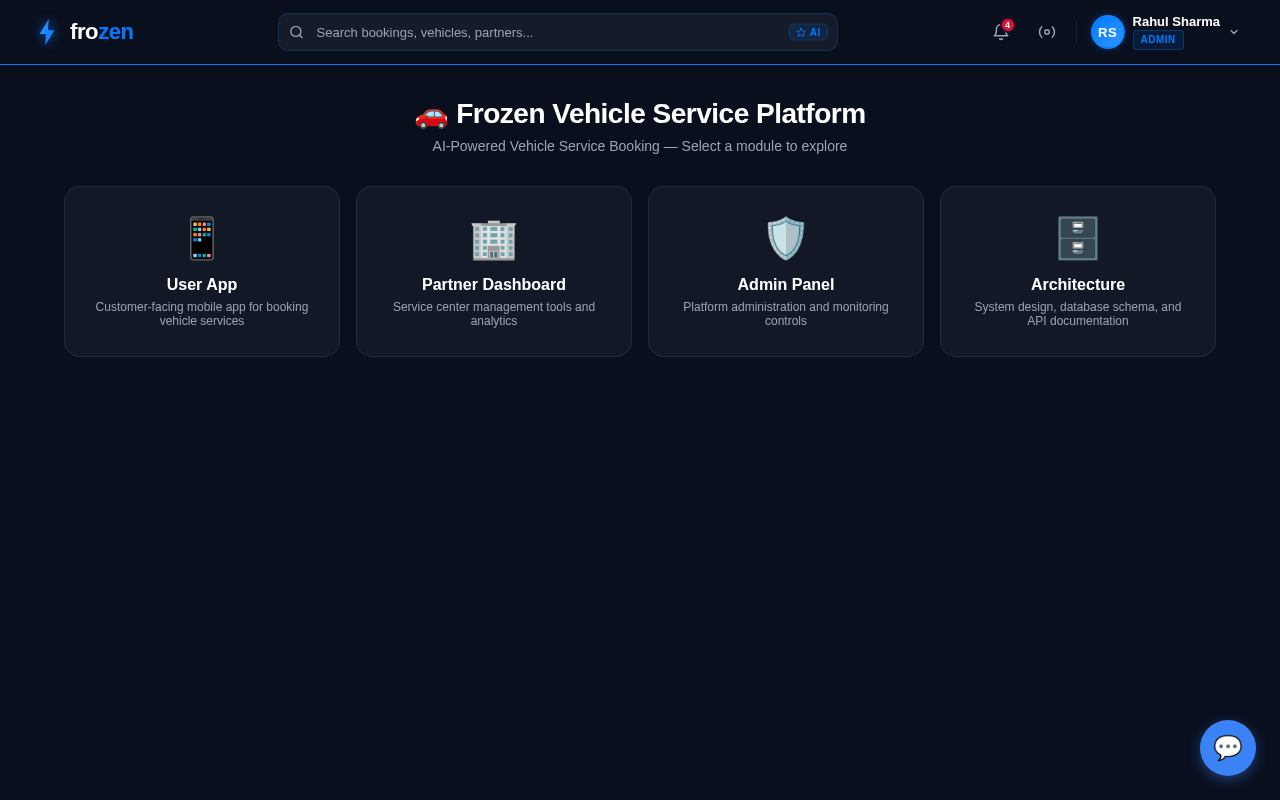This screenshot has width=1280, height=800.
Task: Select the Admin Panel shield icon
Action: click(785, 238)
